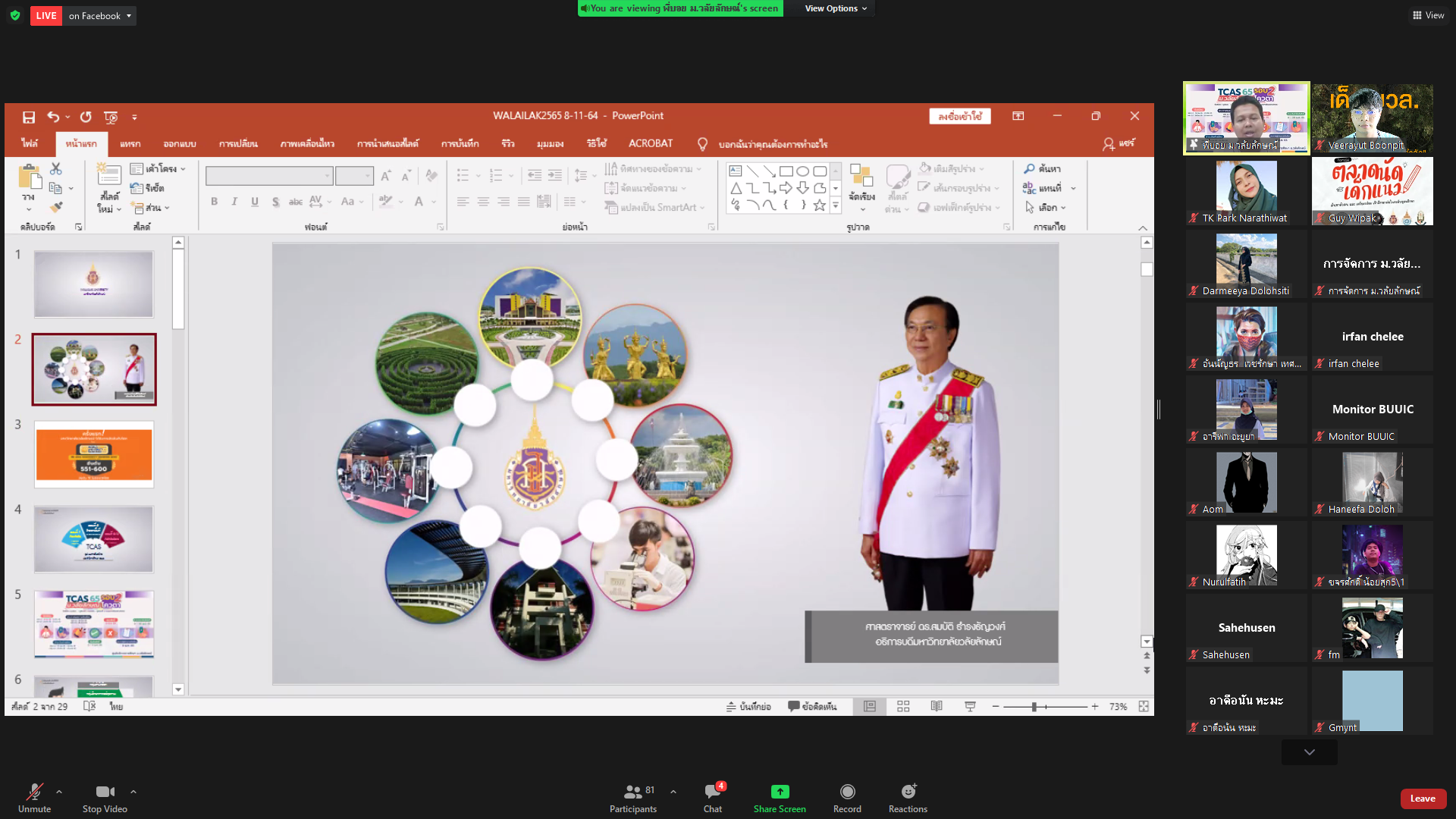Image resolution: width=1456 pixels, height=819 pixels.
Task: Show more participants with down chevron
Action: [1309, 752]
